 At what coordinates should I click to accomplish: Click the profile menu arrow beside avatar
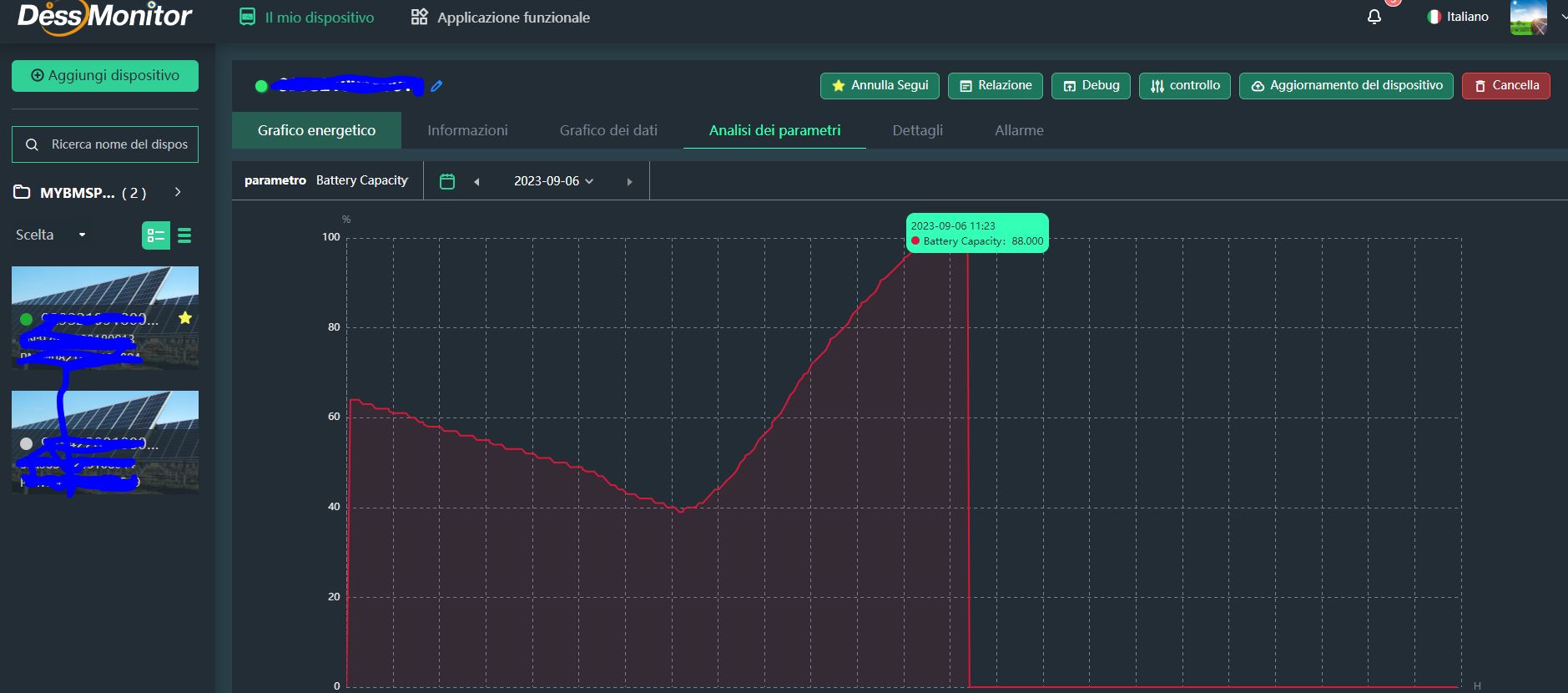(1563, 17)
